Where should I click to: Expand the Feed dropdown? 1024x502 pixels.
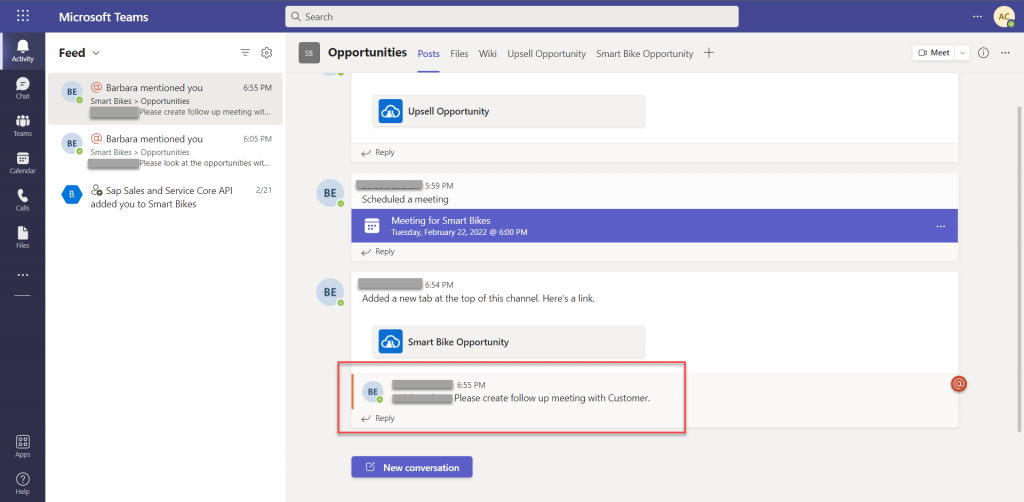[x=96, y=53]
